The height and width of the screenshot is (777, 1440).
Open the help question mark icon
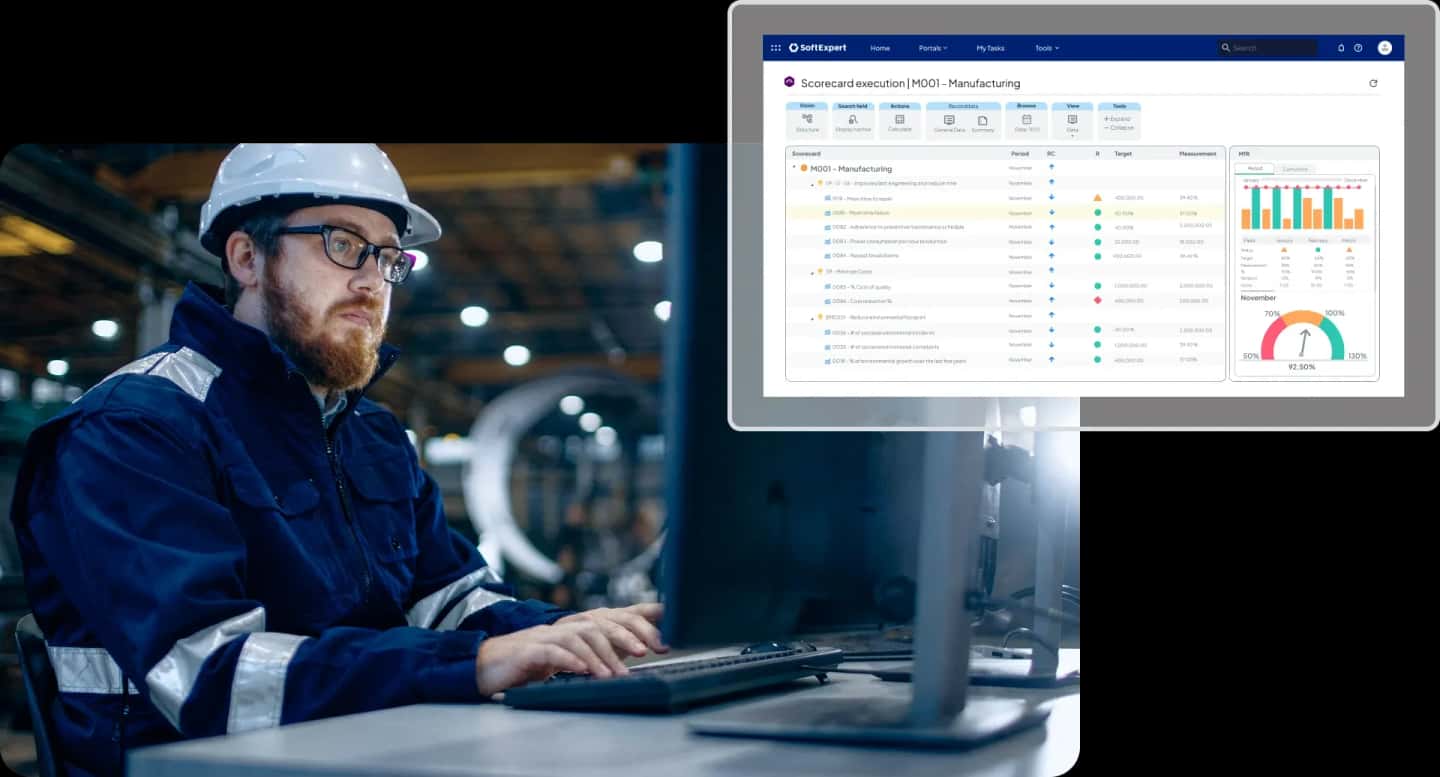pyautogui.click(x=1358, y=48)
